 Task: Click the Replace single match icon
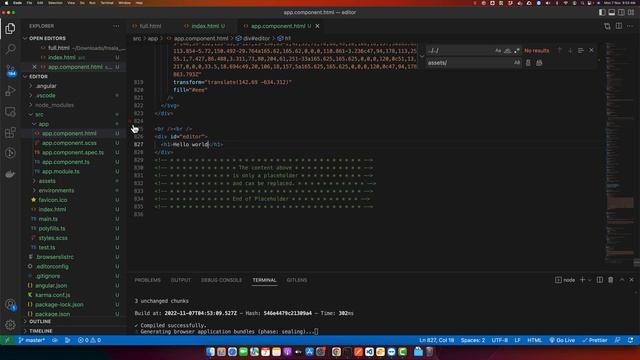click(528, 63)
